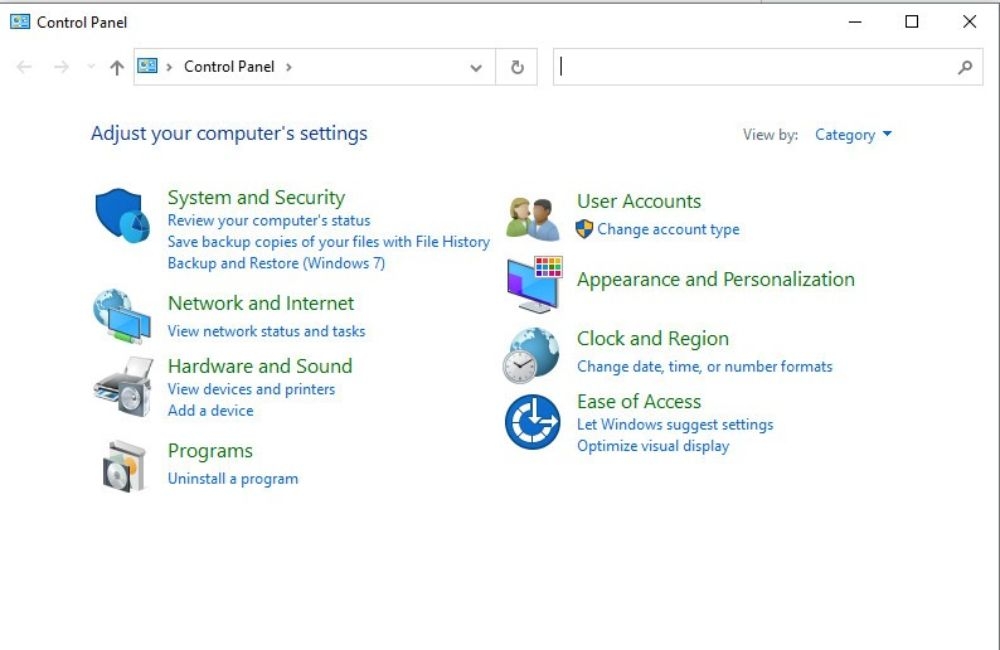Open the Programs disc box icon
Viewport: 1000px width, 650px height.
tap(124, 466)
